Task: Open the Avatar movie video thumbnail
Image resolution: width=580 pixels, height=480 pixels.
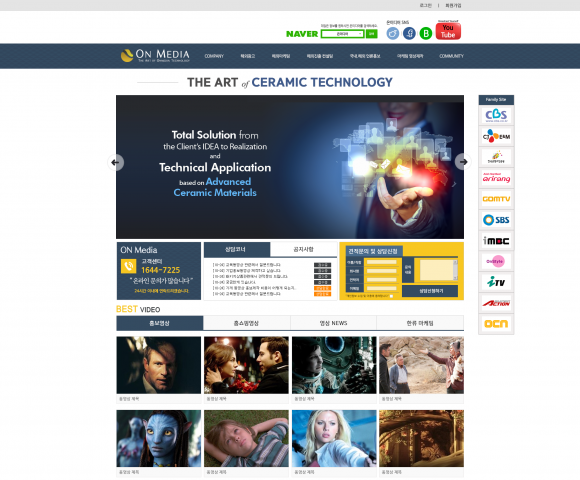Action: [159, 438]
